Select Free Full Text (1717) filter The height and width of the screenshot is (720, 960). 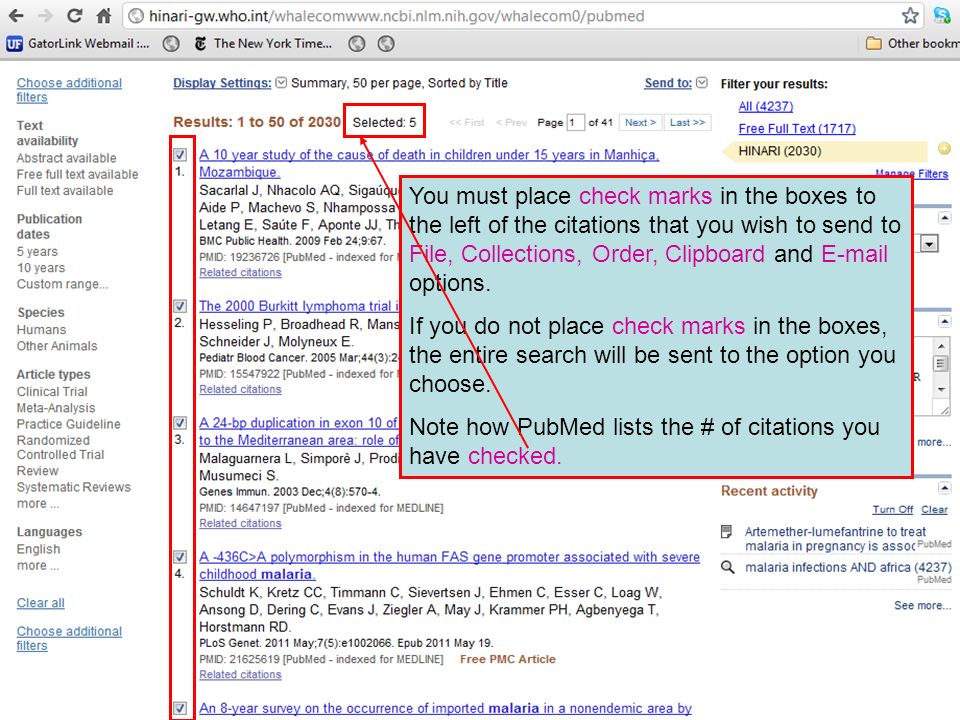pos(797,129)
